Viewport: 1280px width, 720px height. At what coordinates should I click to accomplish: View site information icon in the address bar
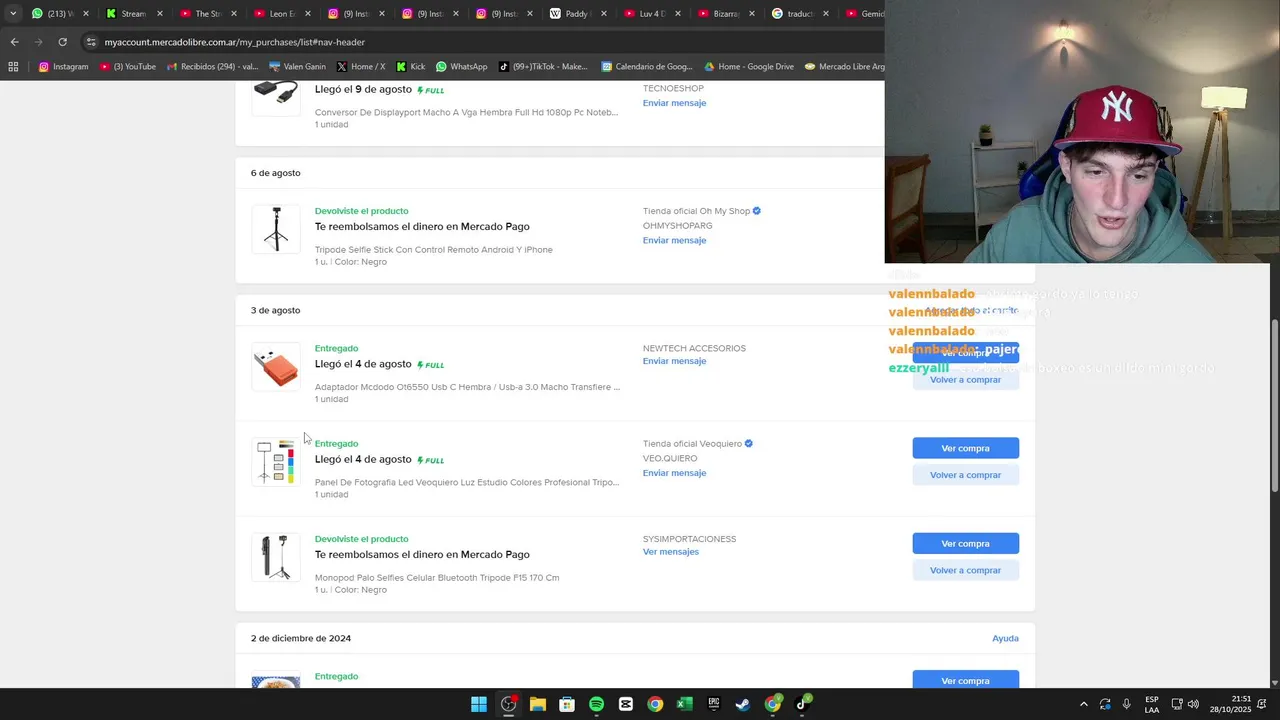click(91, 42)
